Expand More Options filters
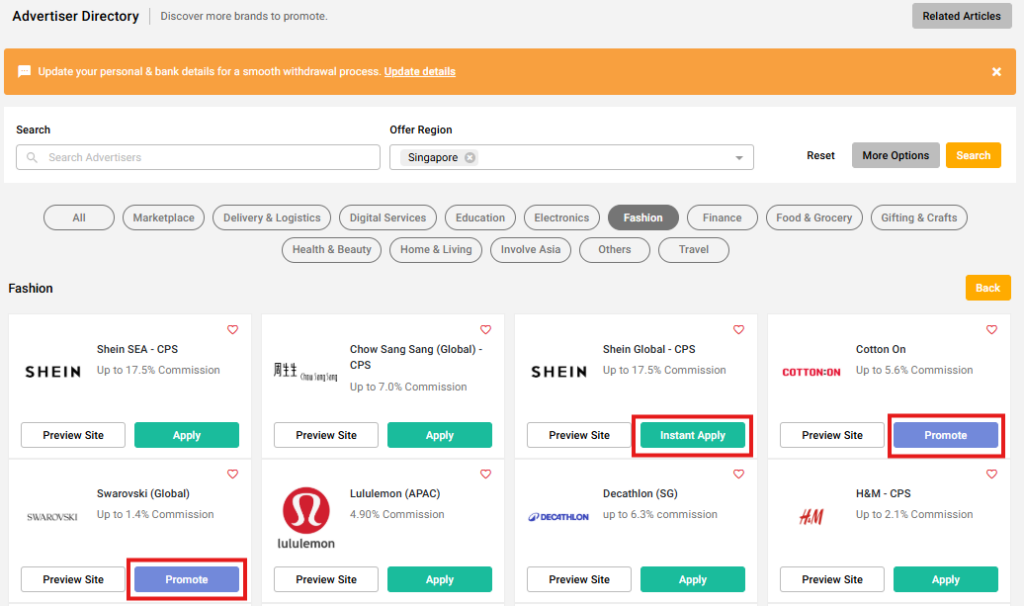Viewport: 1024px width, 606px height. click(x=895, y=155)
